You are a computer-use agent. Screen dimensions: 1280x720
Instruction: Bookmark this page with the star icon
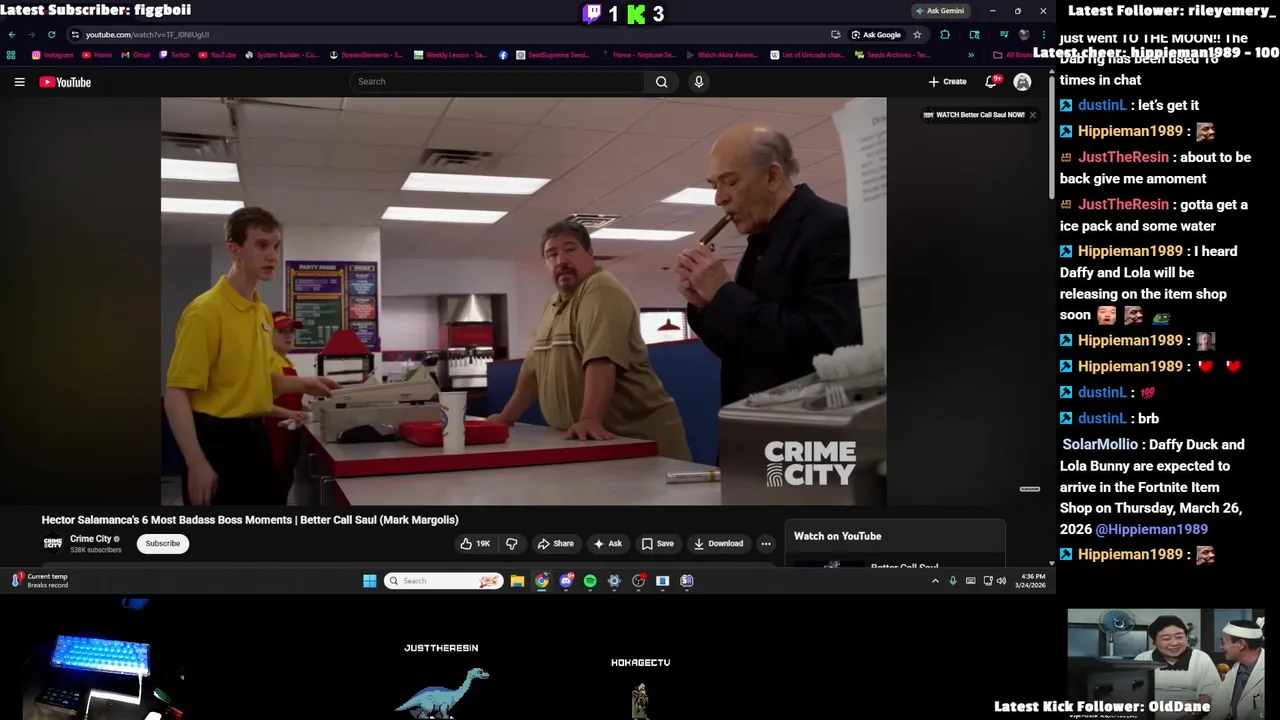click(x=917, y=34)
